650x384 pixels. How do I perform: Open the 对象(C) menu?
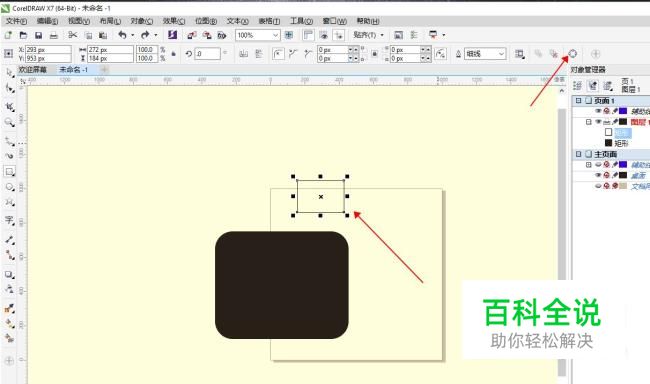pyautogui.click(x=142, y=21)
